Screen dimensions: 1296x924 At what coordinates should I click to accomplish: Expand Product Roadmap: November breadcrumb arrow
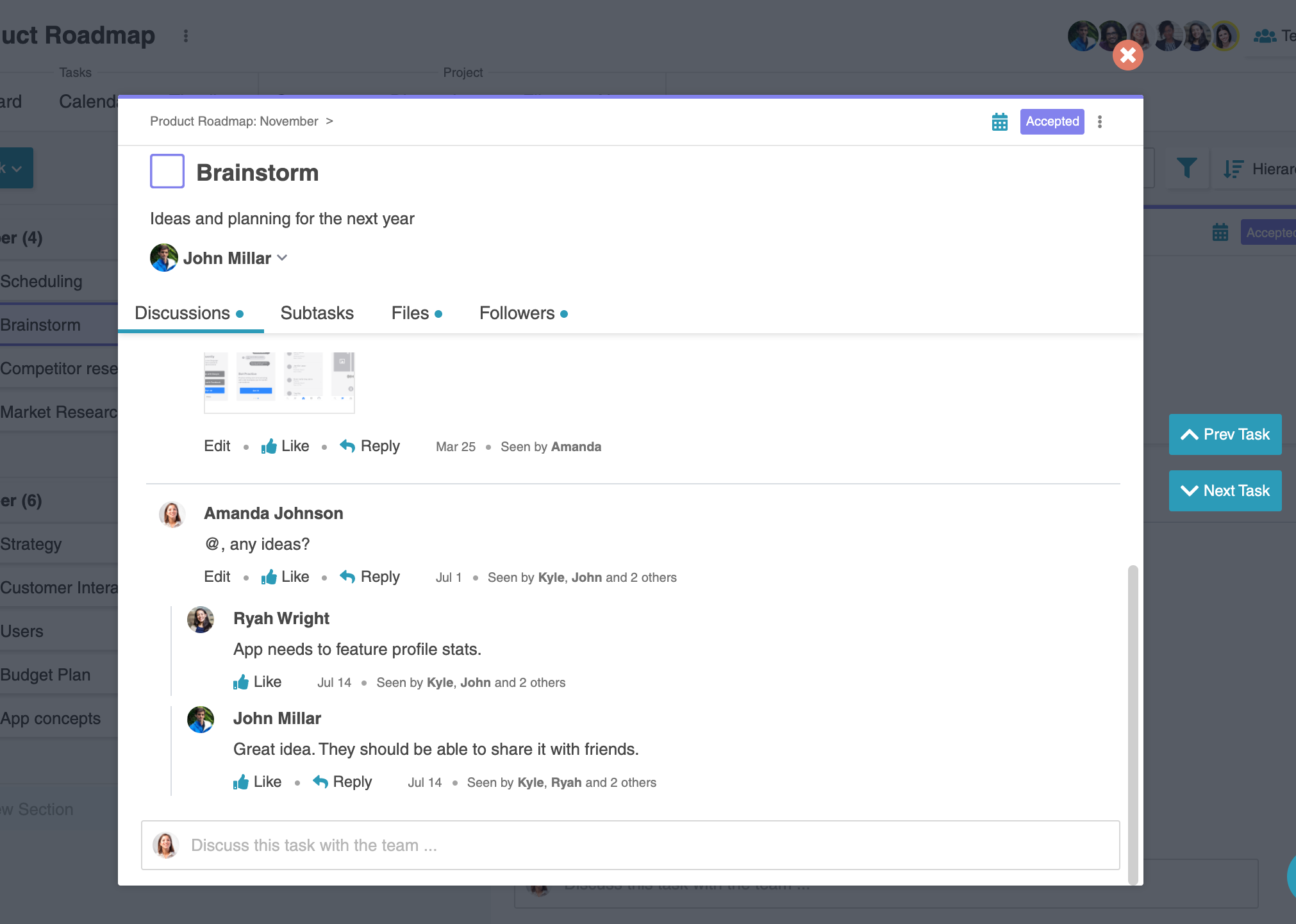coord(329,121)
